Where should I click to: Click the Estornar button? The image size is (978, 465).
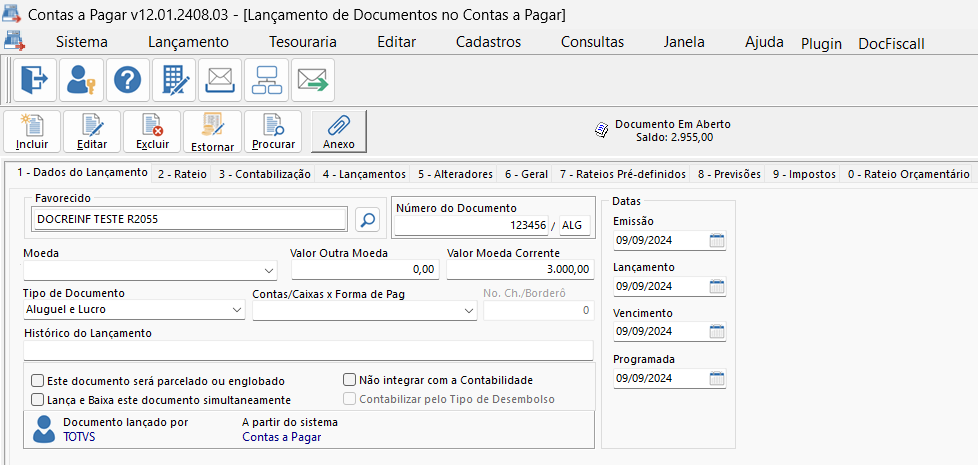click(212, 132)
